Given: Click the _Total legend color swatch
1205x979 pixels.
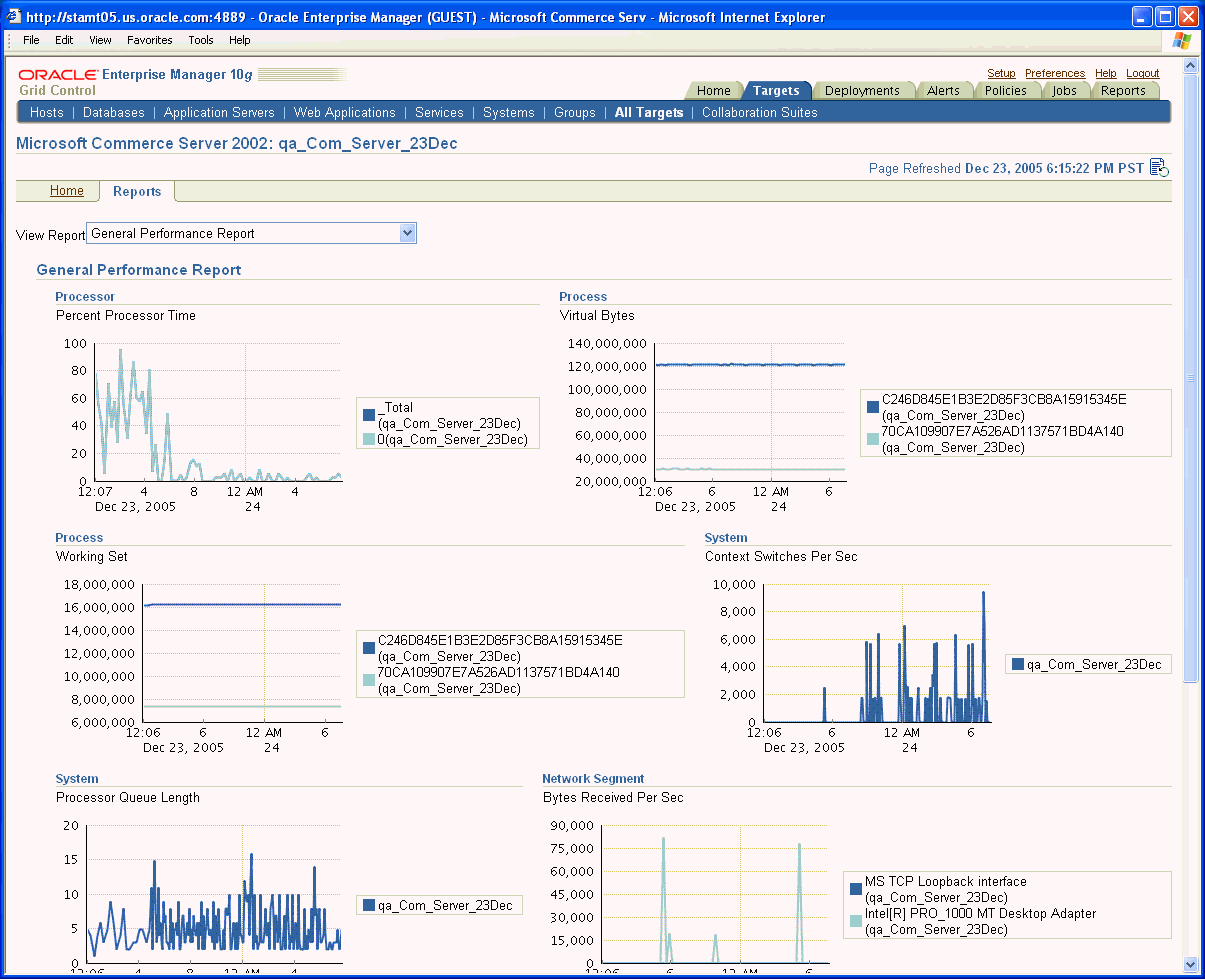Looking at the screenshot, I should [x=369, y=414].
